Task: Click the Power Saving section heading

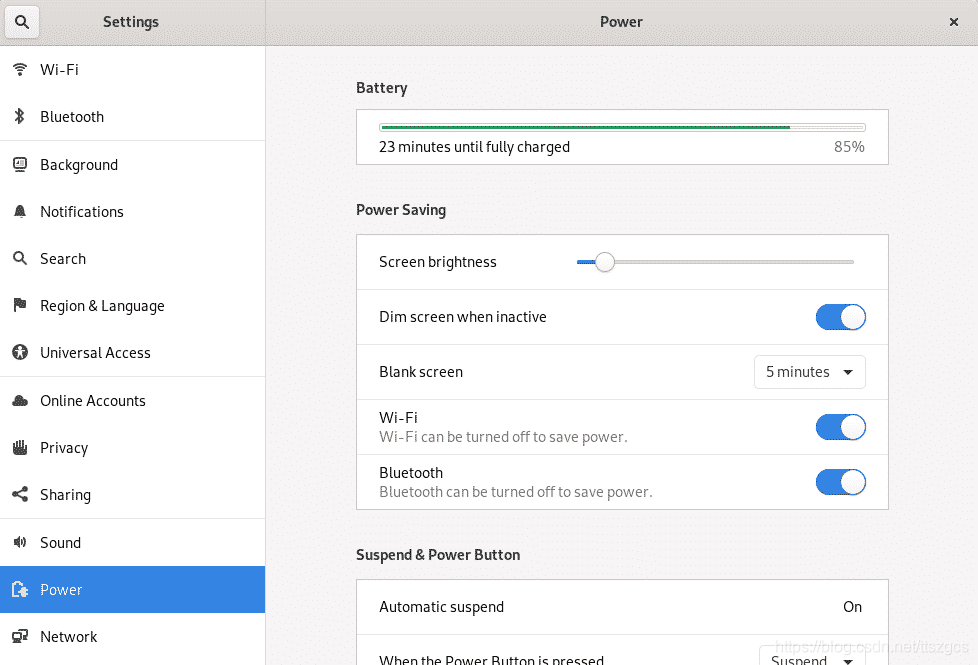Action: click(x=401, y=210)
